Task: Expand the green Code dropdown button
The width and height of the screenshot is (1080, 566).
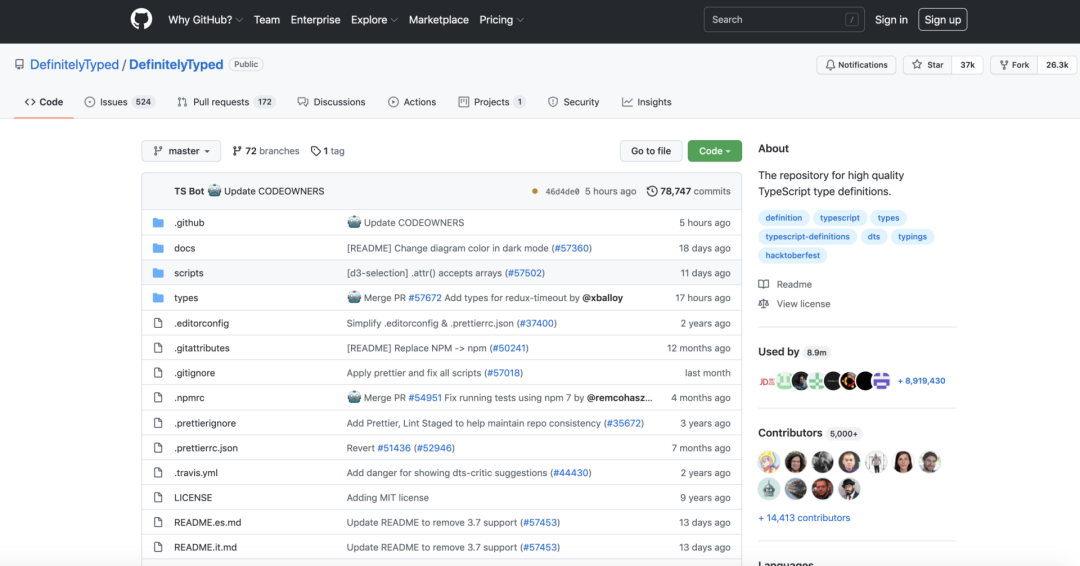Action: (x=714, y=151)
